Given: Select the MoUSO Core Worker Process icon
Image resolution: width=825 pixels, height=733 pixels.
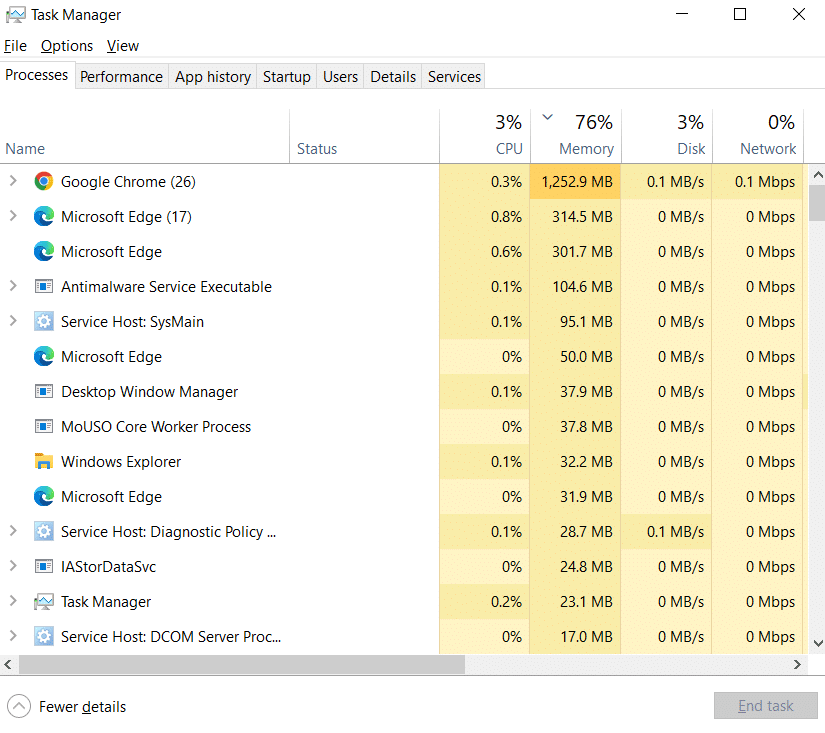Looking at the screenshot, I should pos(44,427).
